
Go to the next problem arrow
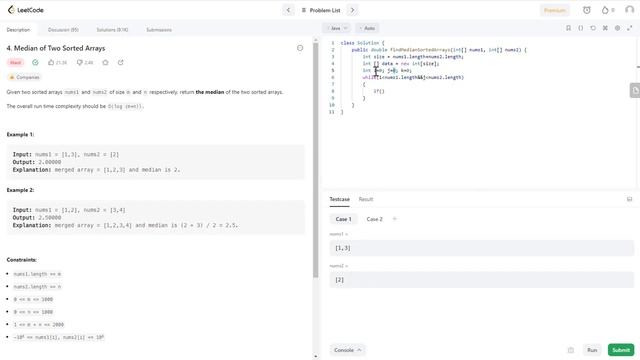[353, 10]
